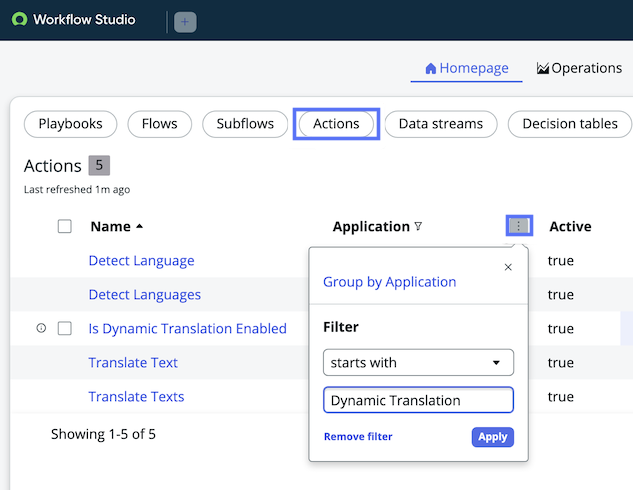Click Group by Application option

click(390, 282)
